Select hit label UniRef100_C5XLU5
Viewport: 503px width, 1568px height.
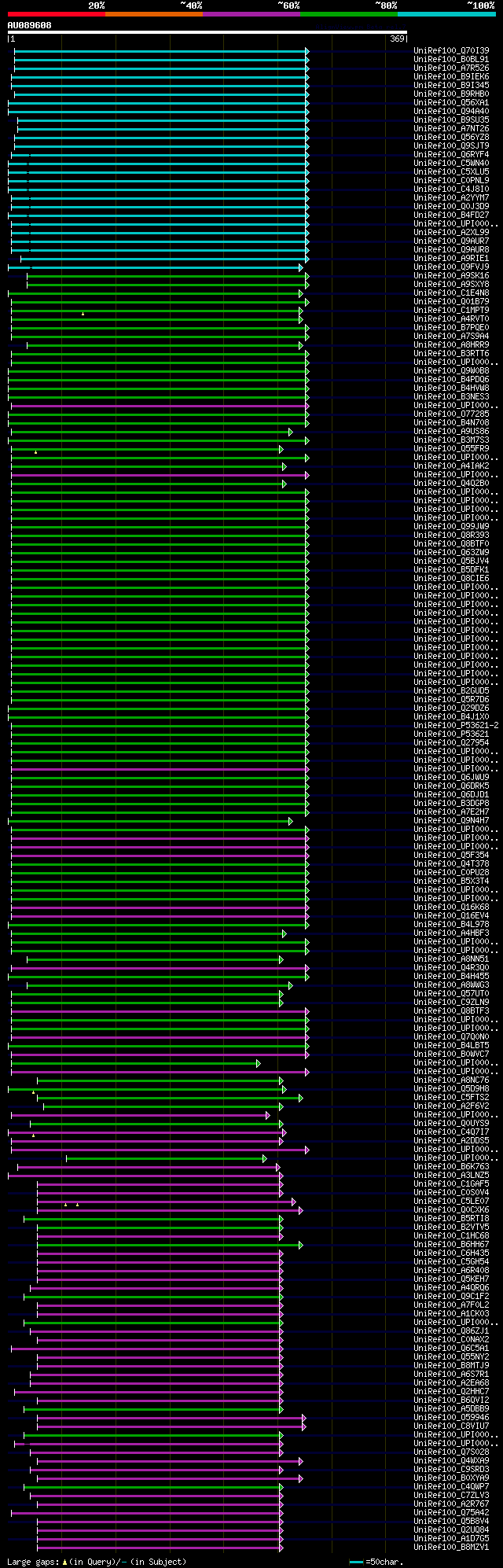451,171
